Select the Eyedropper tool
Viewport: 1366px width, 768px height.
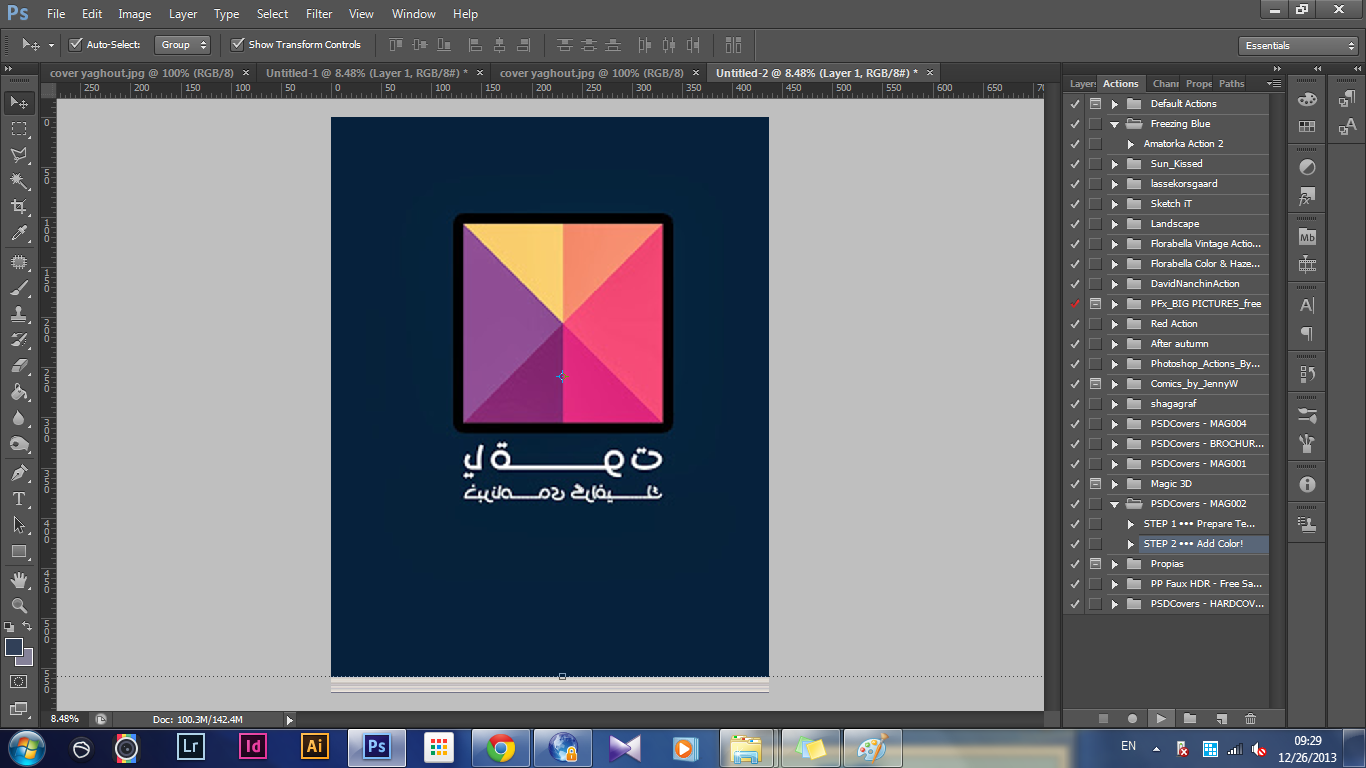[x=18, y=234]
